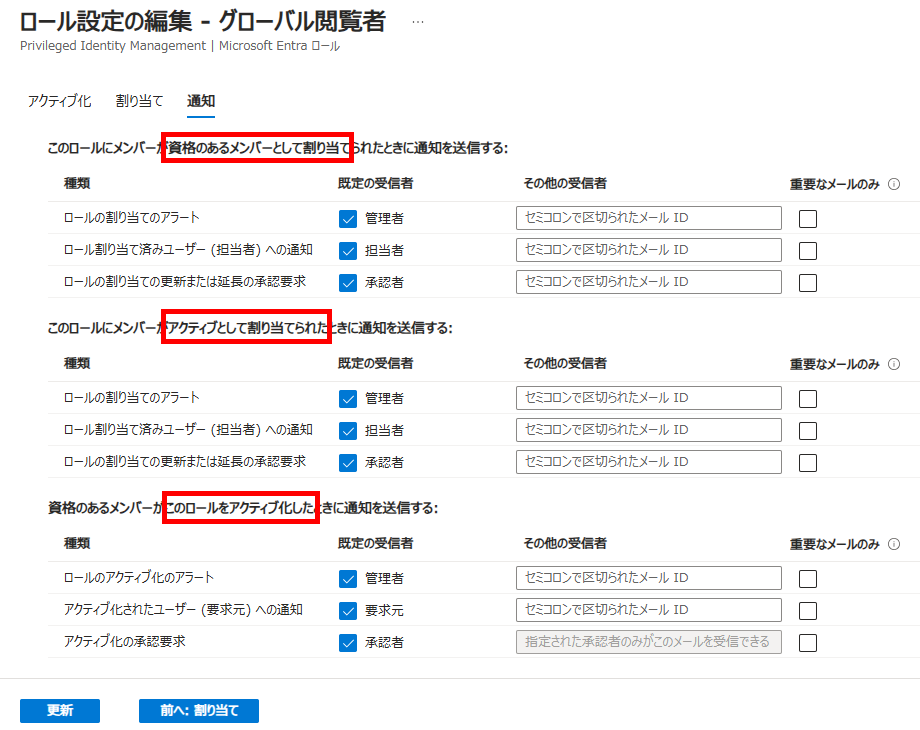Screen dimensions: 920x730
Task: Switch to the 割り当て tab
Action: click(x=139, y=101)
